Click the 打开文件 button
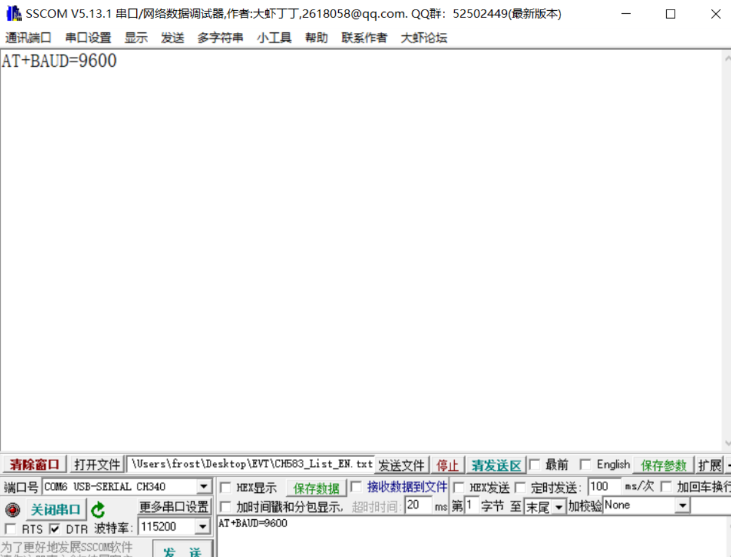 [97, 464]
